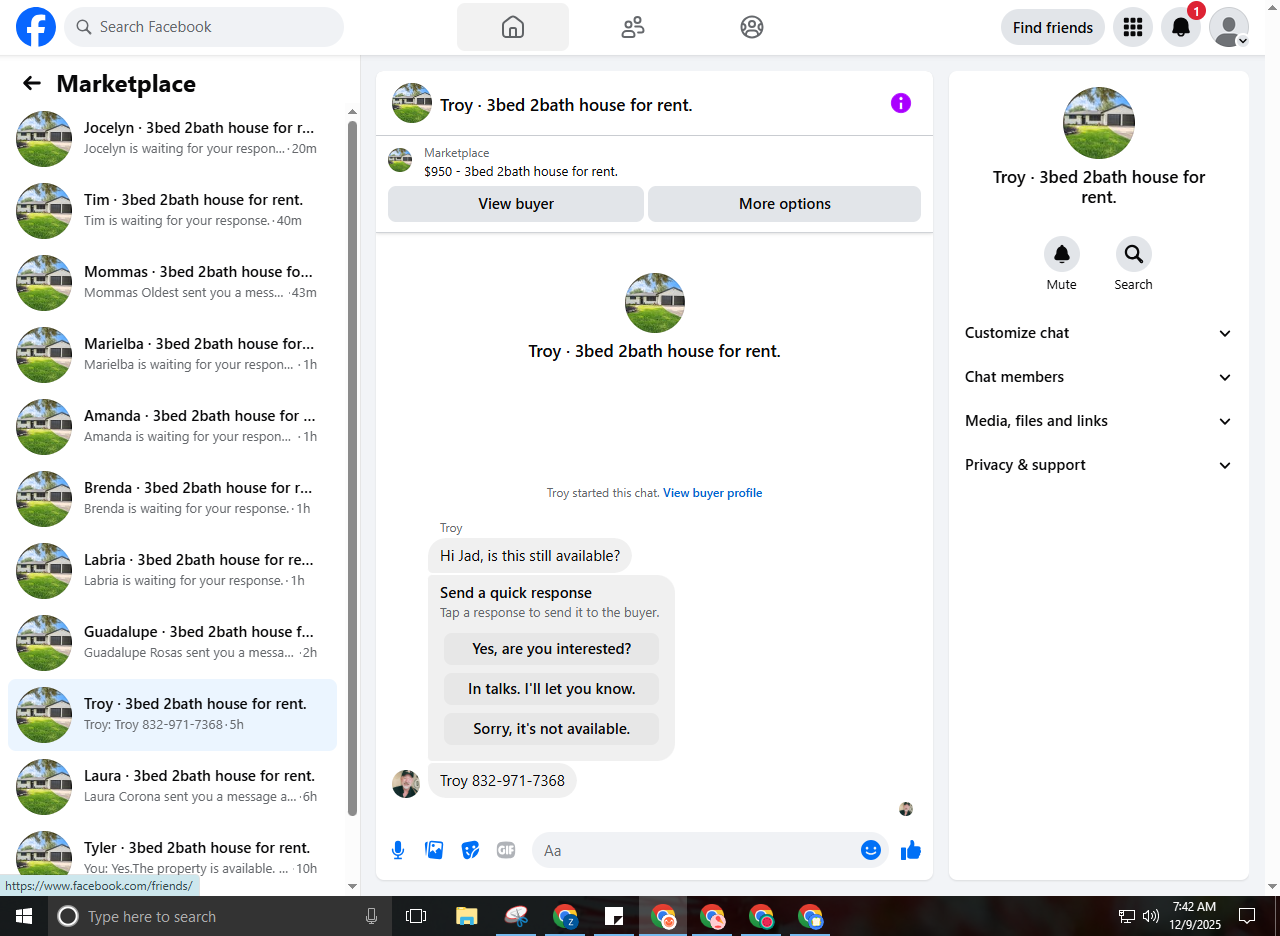Click the taskbar clock showing 7:42 AM
Screen dimensions: 1280x936
pos(1195,916)
